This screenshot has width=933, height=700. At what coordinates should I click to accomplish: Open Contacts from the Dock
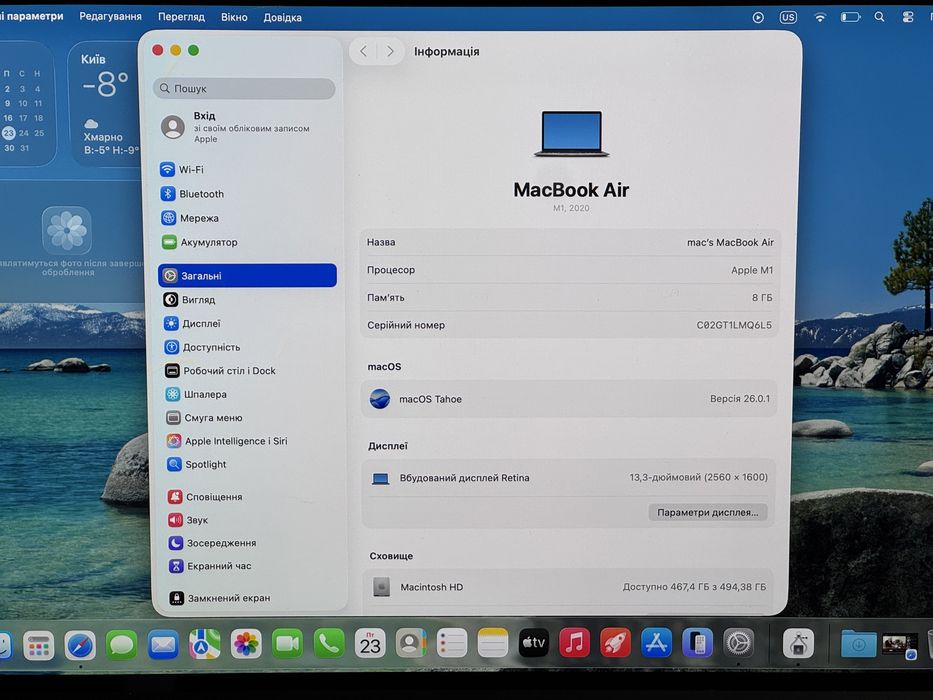(411, 643)
